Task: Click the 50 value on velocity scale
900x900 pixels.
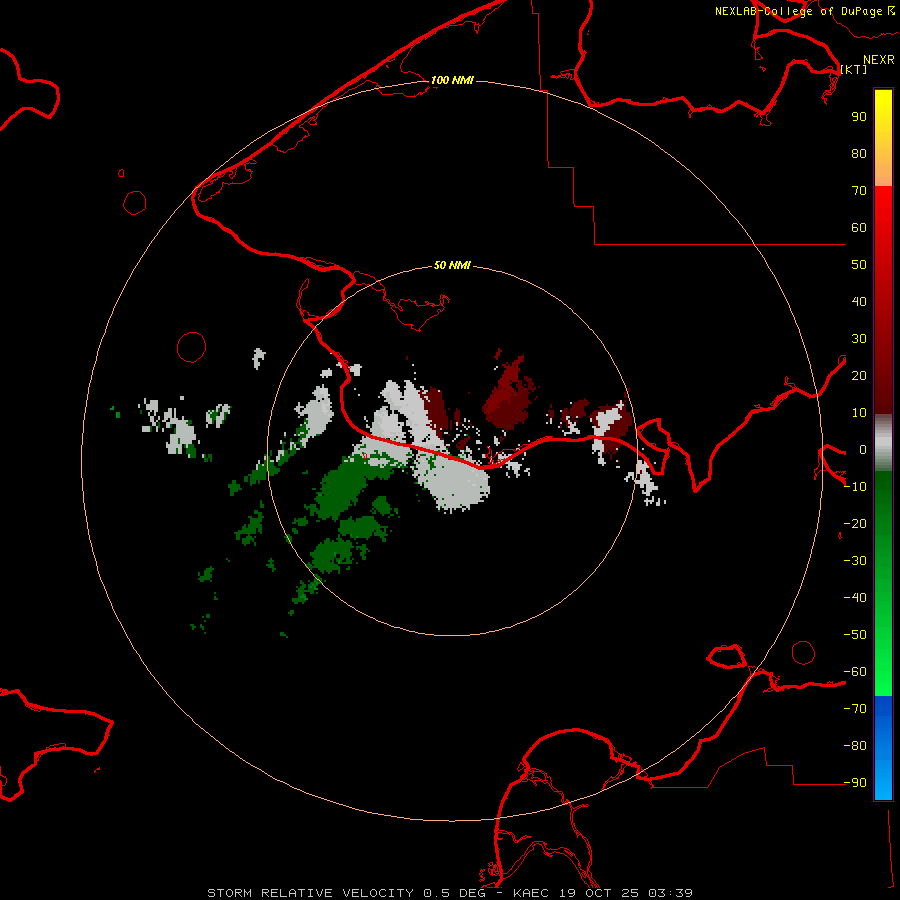Action: point(859,265)
